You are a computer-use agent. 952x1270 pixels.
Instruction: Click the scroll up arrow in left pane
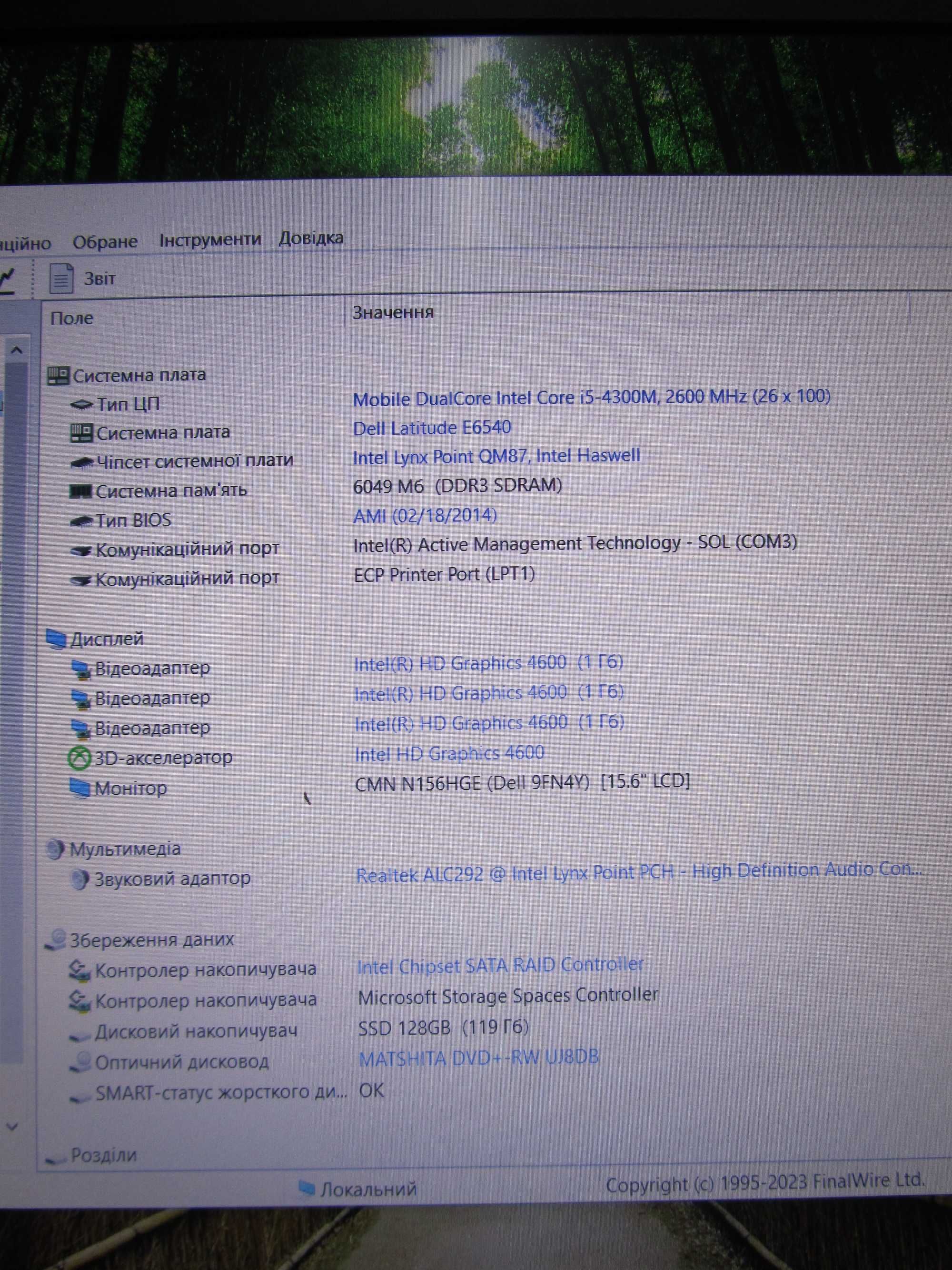(17, 350)
